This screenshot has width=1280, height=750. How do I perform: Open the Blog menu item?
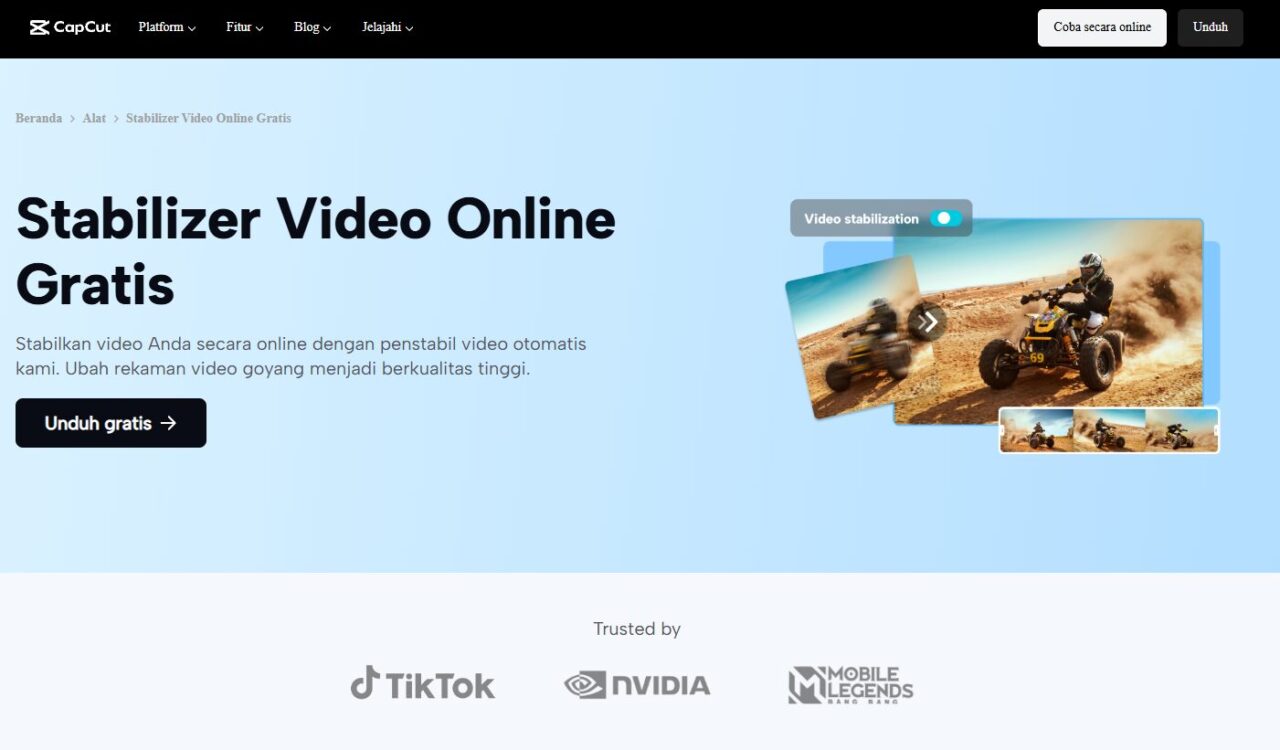tap(312, 27)
